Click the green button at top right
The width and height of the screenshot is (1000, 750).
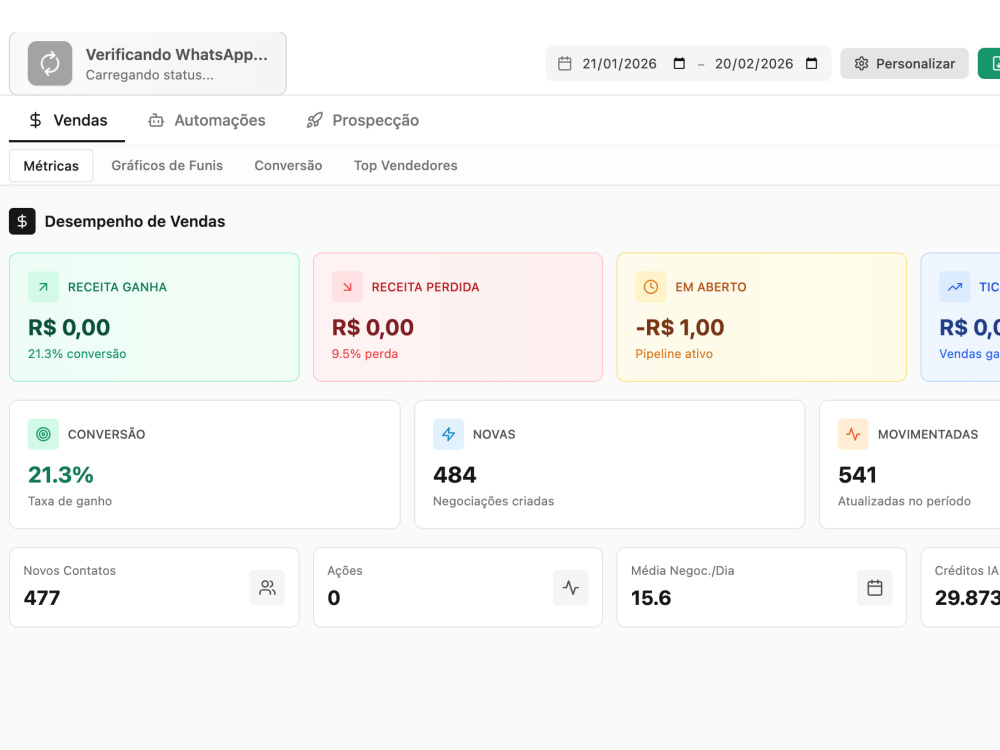click(989, 64)
